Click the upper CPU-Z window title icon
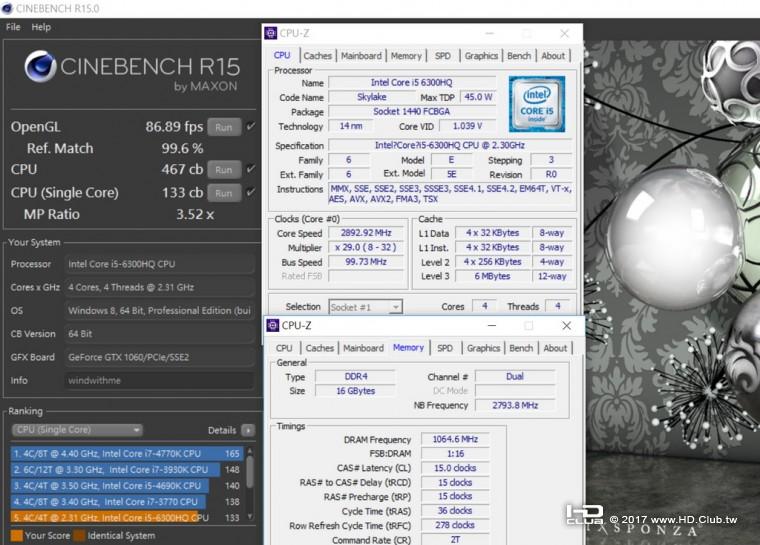The height and width of the screenshot is (545, 760). 271,33
